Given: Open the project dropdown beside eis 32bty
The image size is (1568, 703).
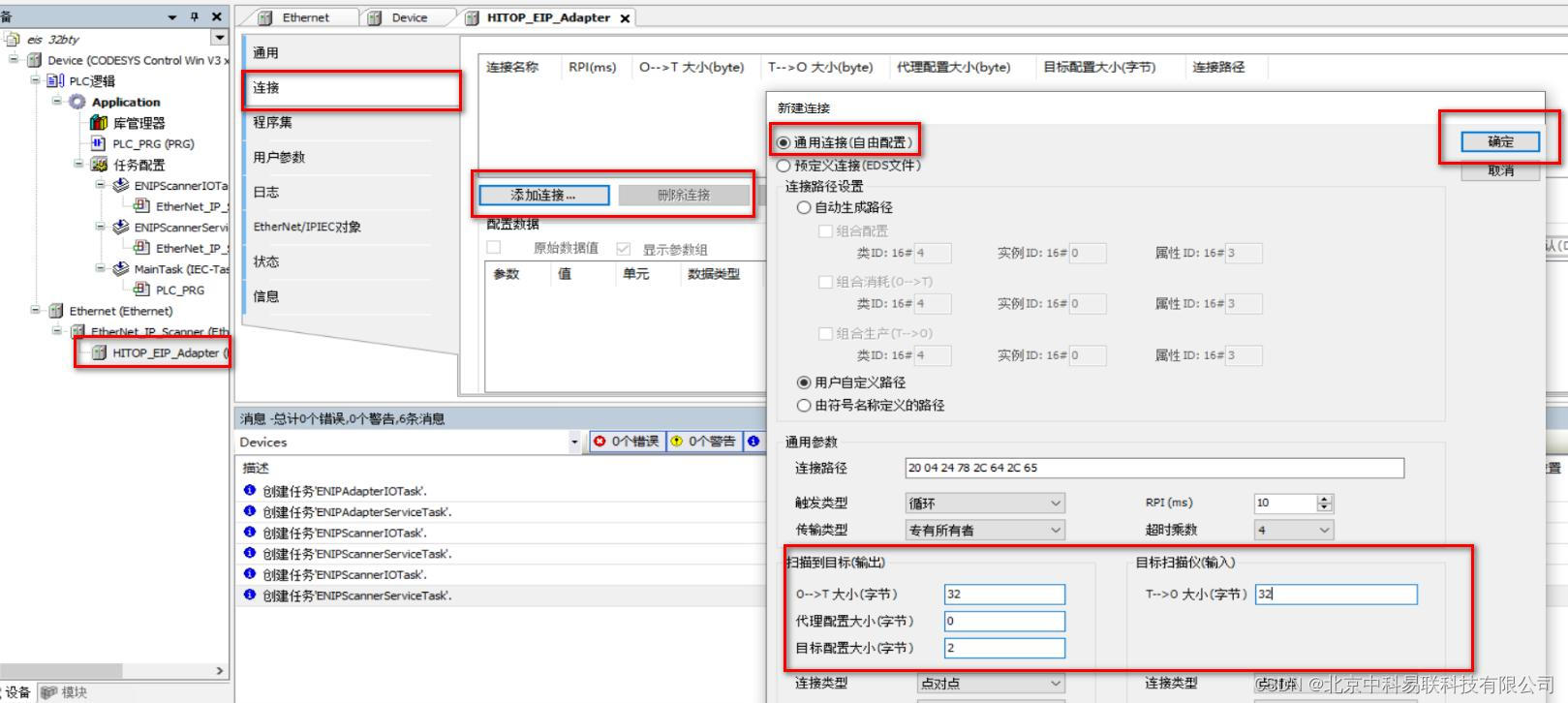Looking at the screenshot, I should [x=220, y=38].
